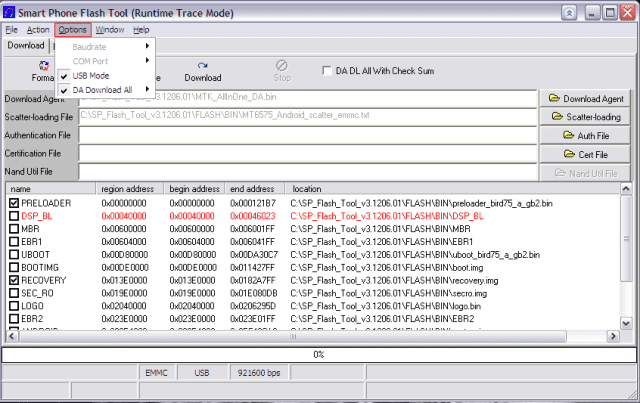Toggle USB Mode in Options menu
This screenshot has width=640, height=403.
coord(105,76)
